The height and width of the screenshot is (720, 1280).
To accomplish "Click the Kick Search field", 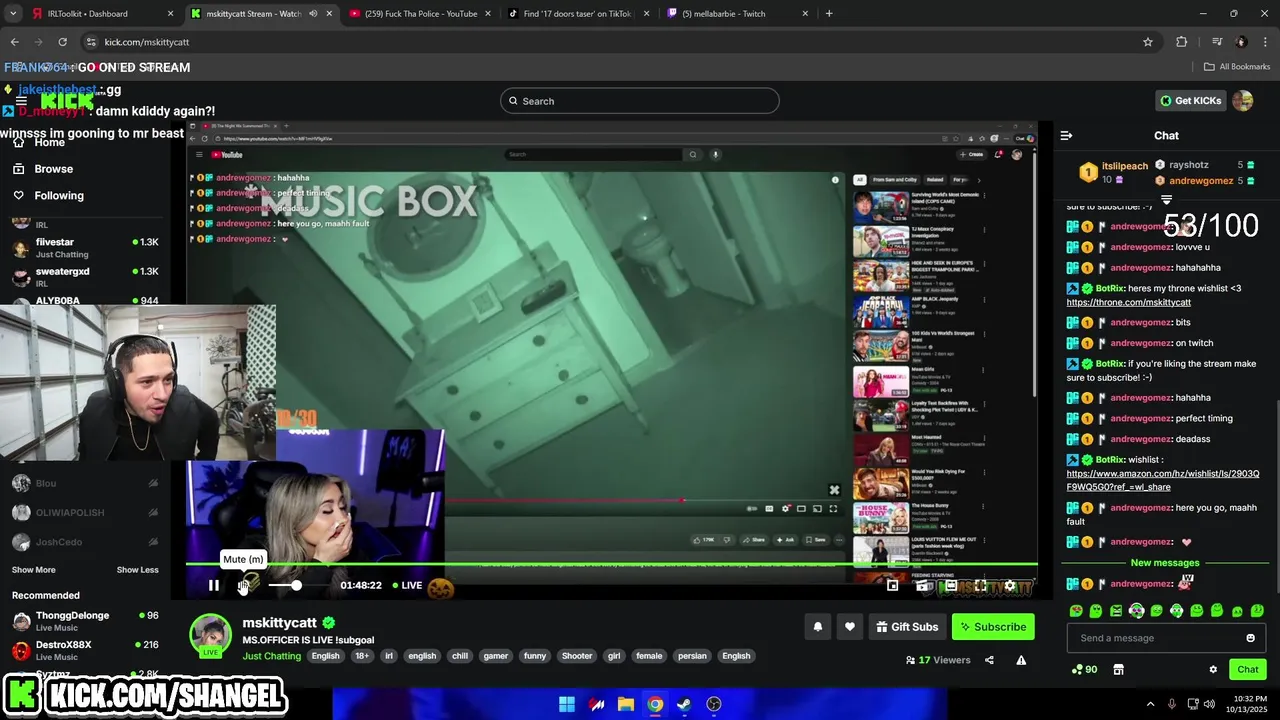I will 640,101.
